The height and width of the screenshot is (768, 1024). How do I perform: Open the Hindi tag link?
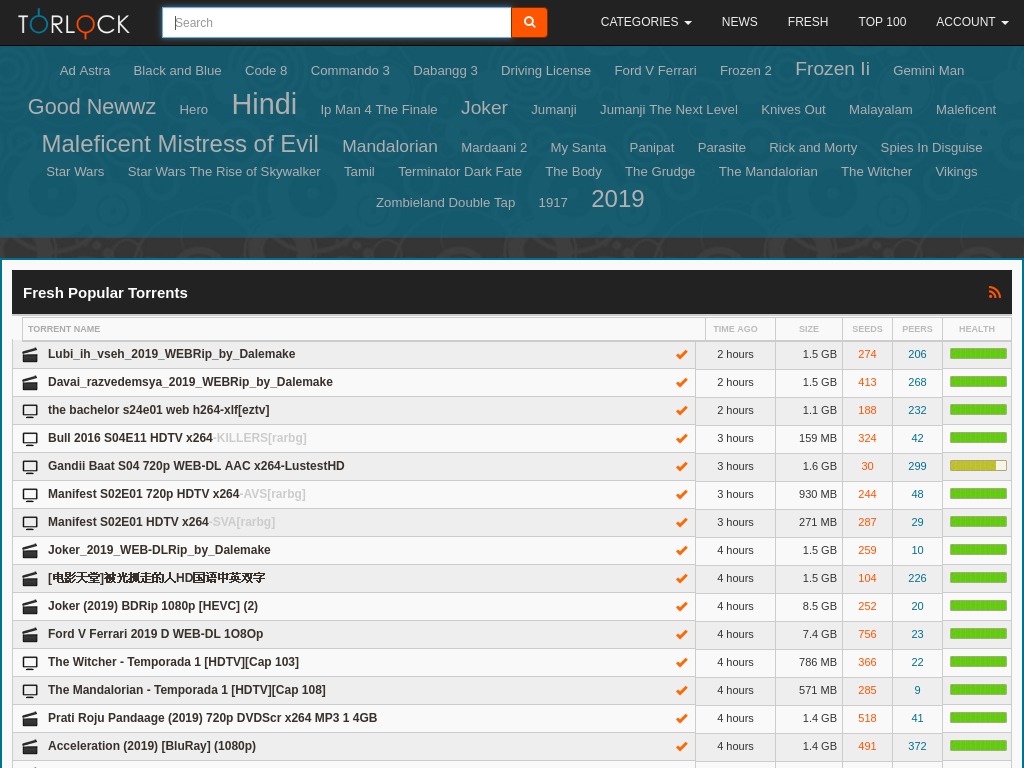[264, 104]
